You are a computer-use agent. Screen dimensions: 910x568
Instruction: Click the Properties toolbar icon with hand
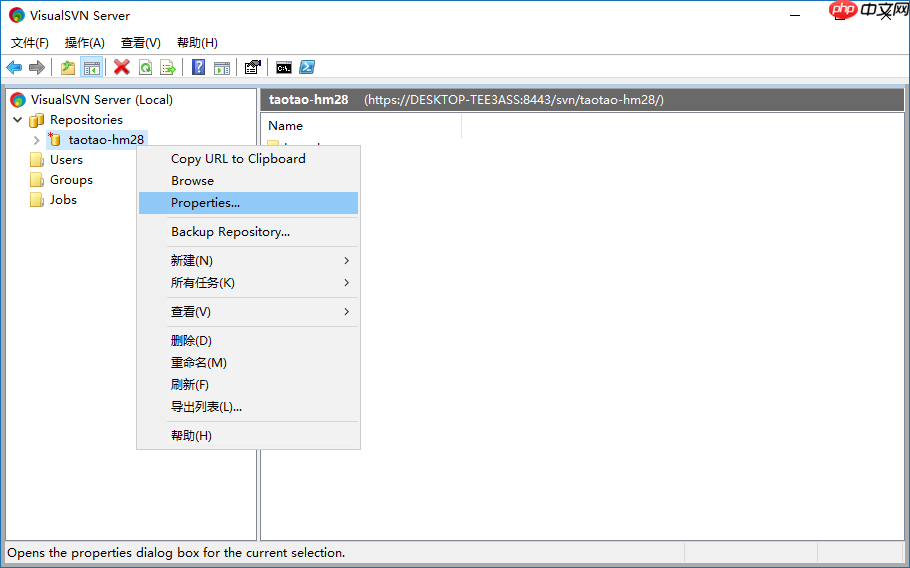click(252, 67)
